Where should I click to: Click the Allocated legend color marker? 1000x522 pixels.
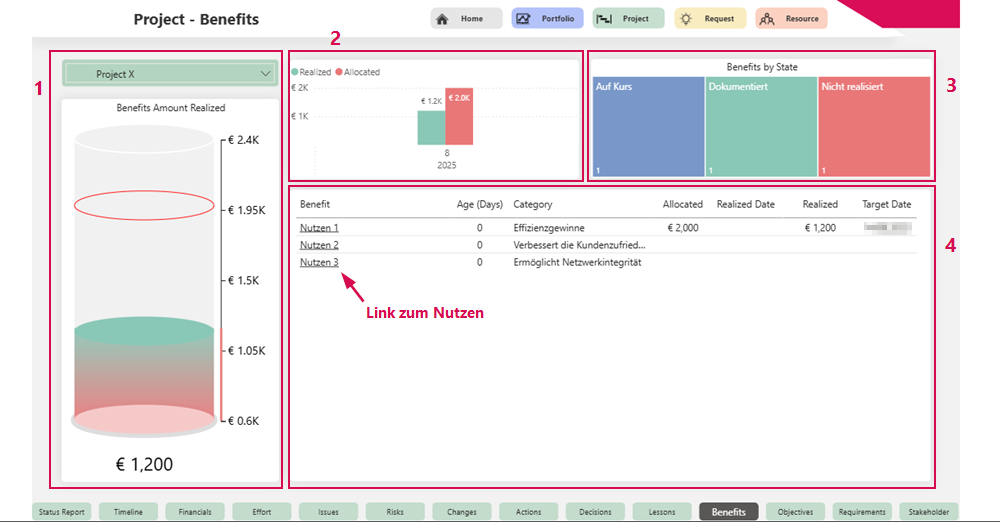340,72
